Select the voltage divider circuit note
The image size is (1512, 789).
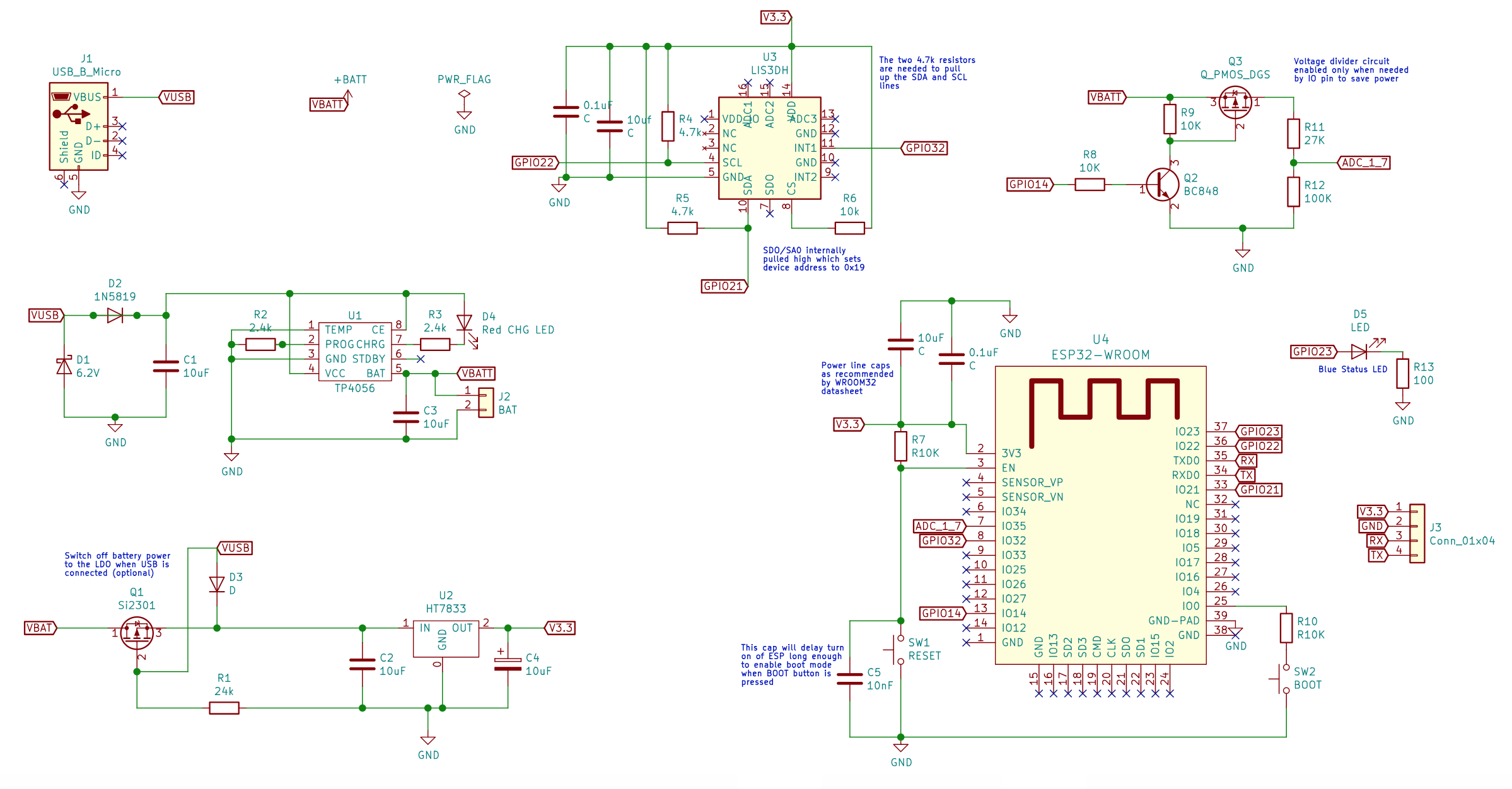pyautogui.click(x=1351, y=70)
